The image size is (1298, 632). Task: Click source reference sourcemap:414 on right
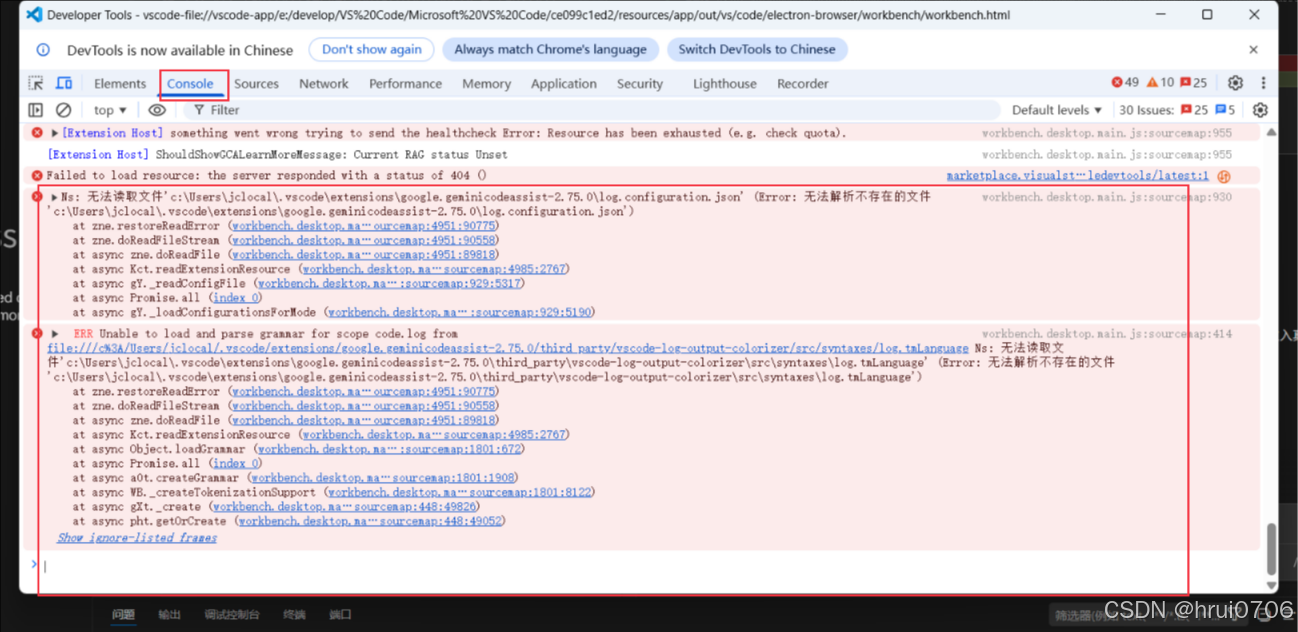(1107, 334)
